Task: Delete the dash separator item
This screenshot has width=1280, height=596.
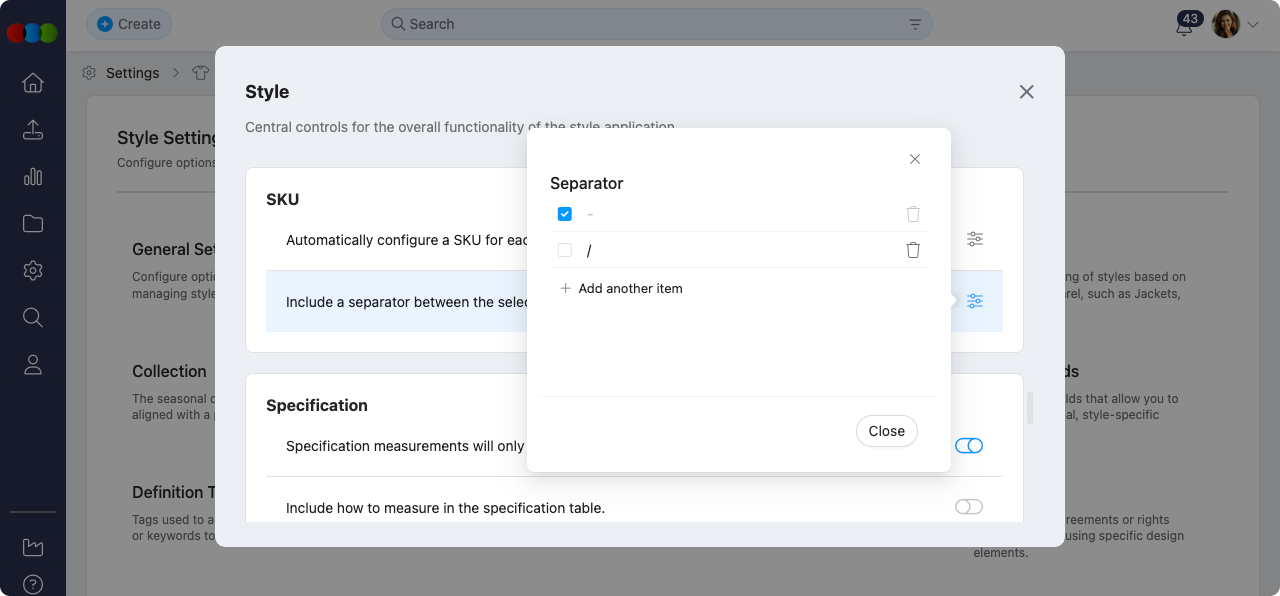Action: click(x=913, y=214)
